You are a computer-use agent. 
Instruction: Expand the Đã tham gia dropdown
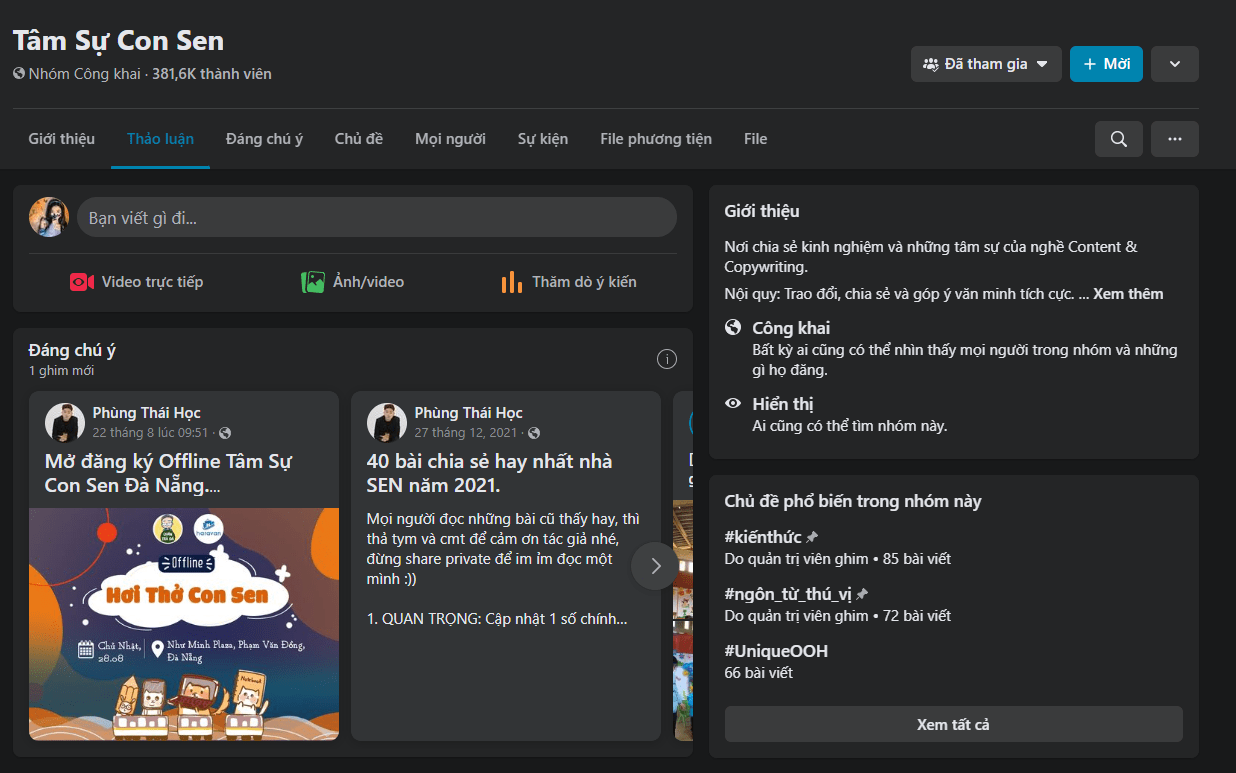click(986, 64)
